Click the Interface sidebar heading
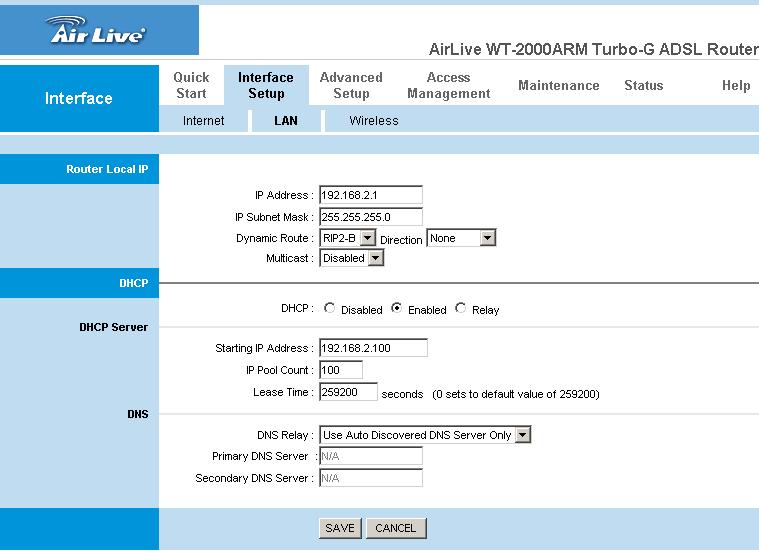The image size is (759, 551). tap(78, 98)
